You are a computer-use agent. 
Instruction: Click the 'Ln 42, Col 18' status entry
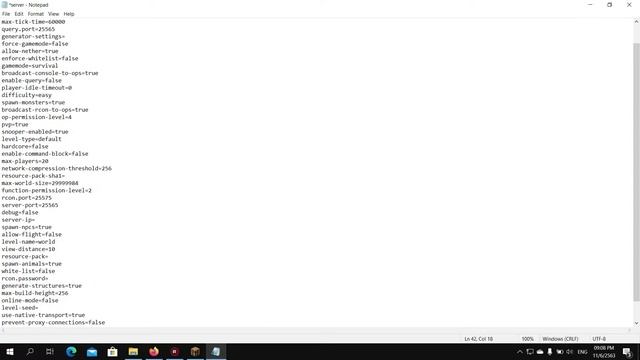[x=478, y=339]
